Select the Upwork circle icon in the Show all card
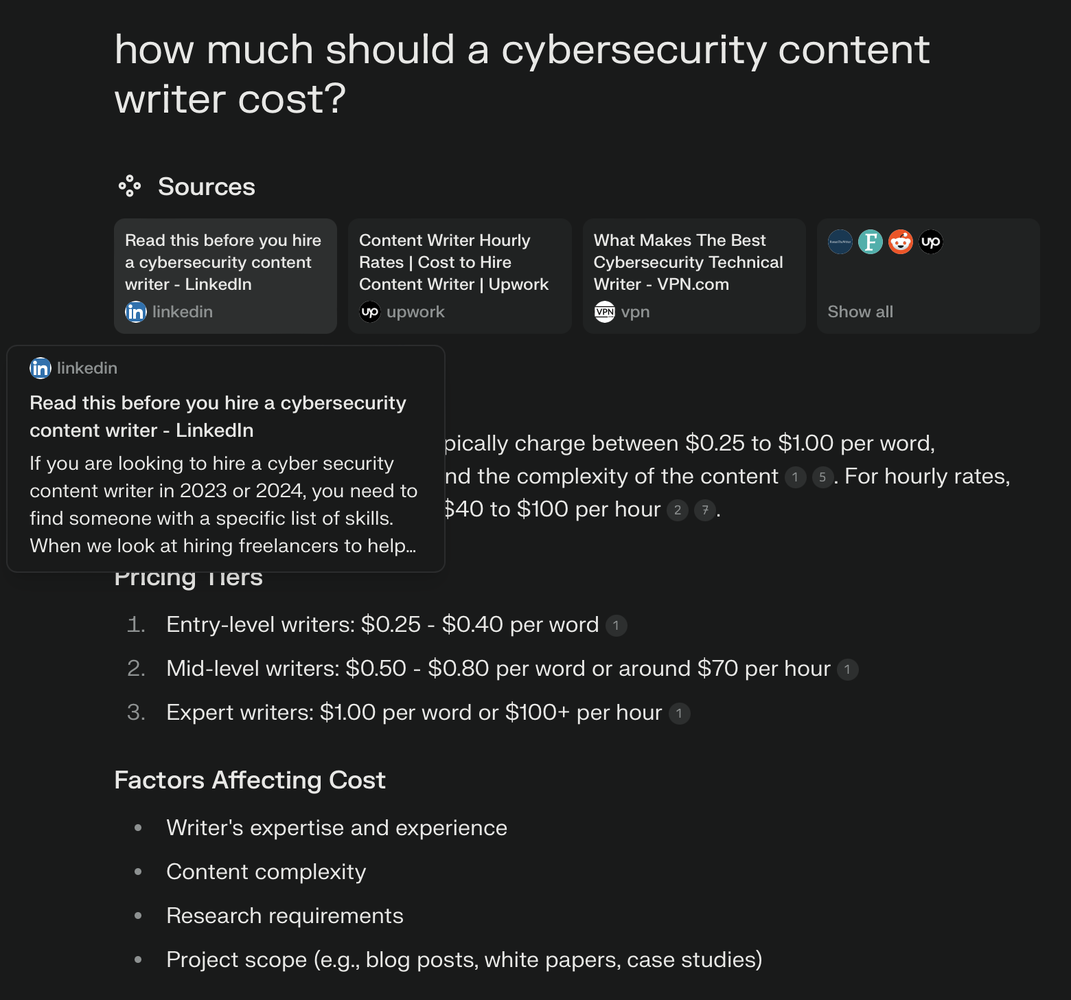The image size is (1071, 1000). pyautogui.click(x=930, y=241)
